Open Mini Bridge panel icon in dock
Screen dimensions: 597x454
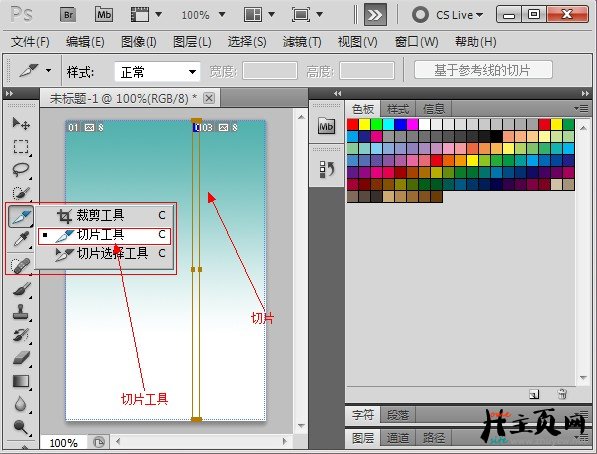[x=326, y=126]
